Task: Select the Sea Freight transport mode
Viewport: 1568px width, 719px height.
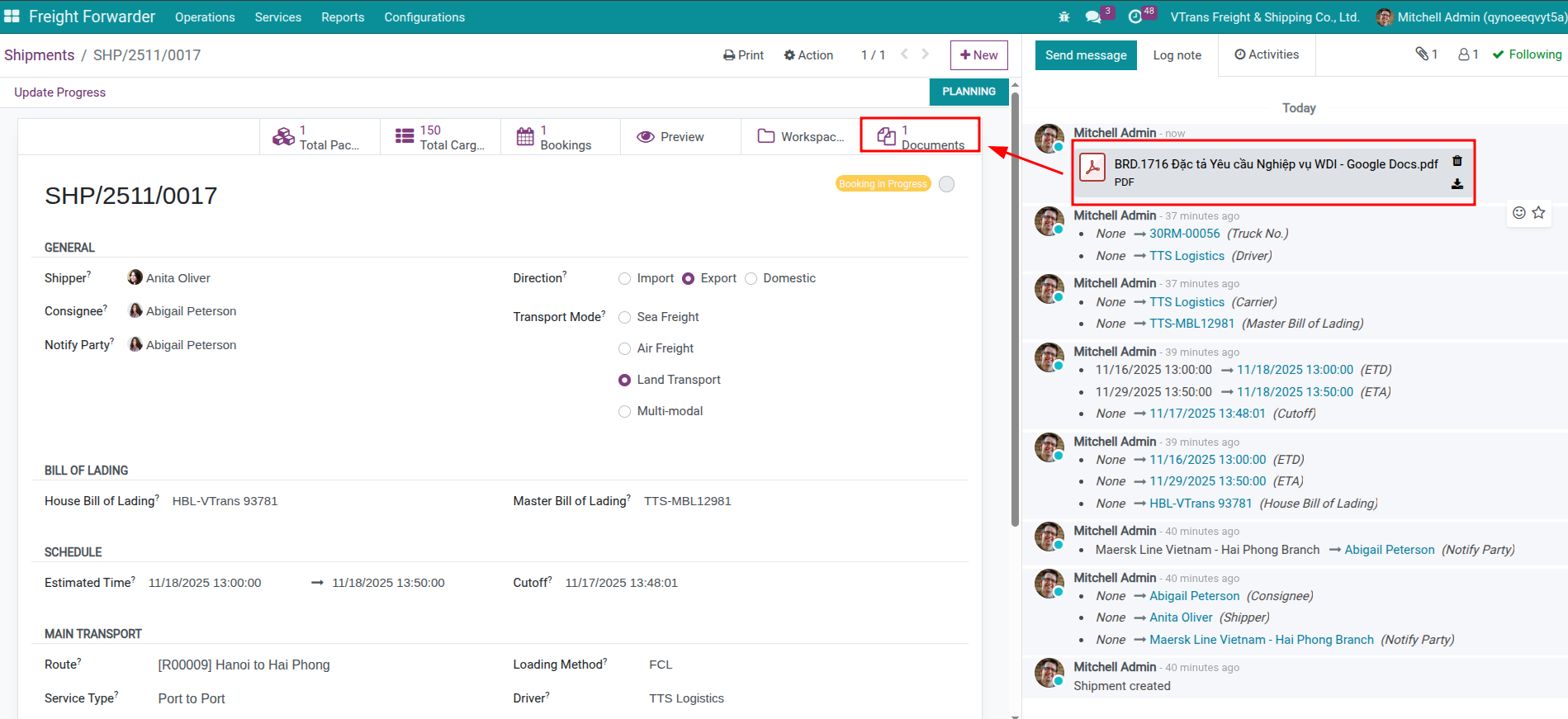Action: pyautogui.click(x=625, y=318)
